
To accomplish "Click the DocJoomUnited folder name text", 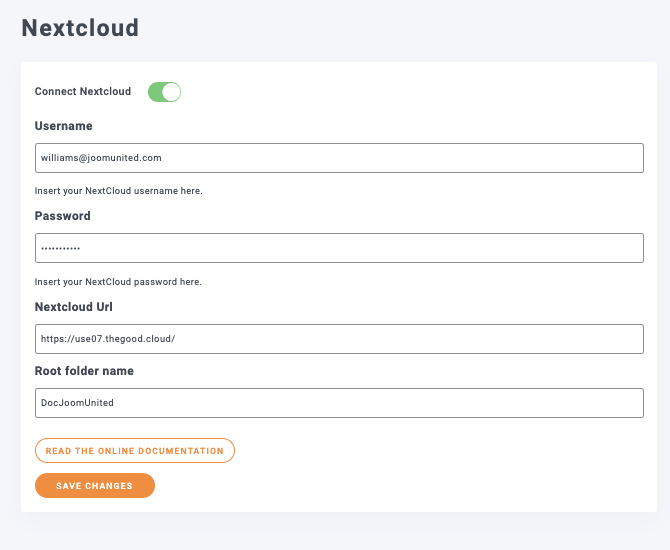I will (78, 403).
